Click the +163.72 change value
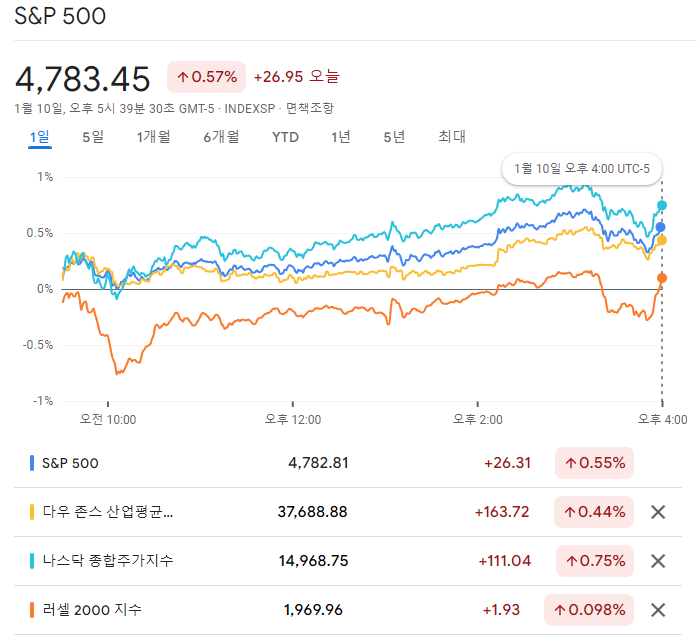Viewport: 697px width, 644px height. coord(502,512)
